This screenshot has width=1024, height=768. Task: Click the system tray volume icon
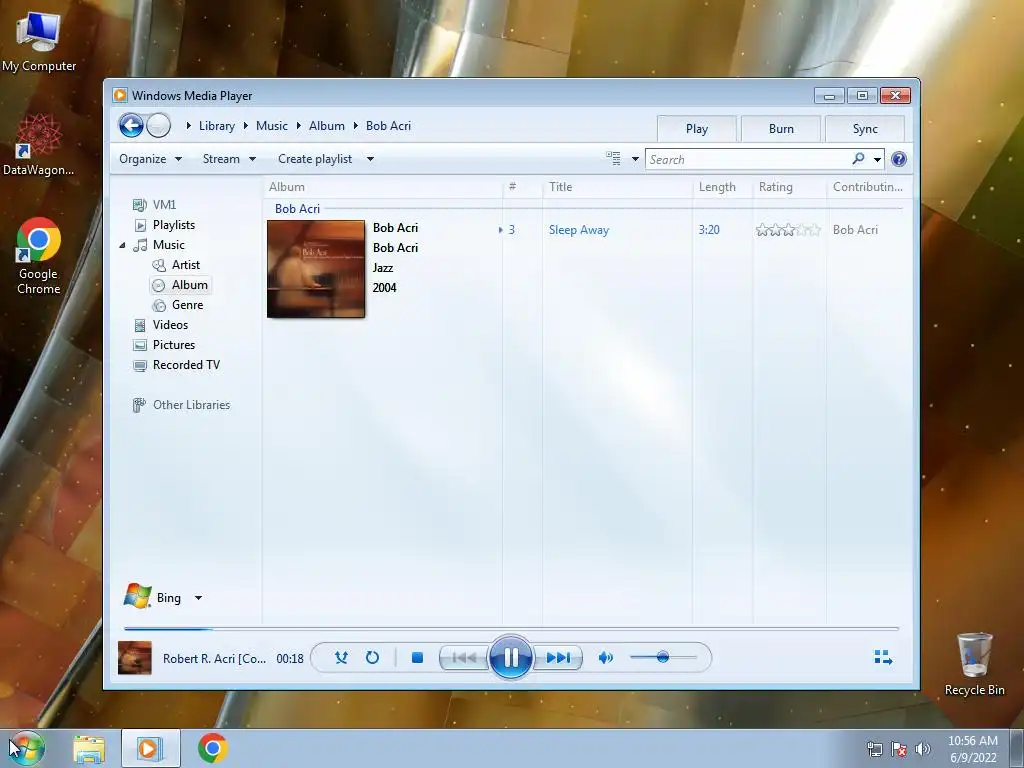923,749
